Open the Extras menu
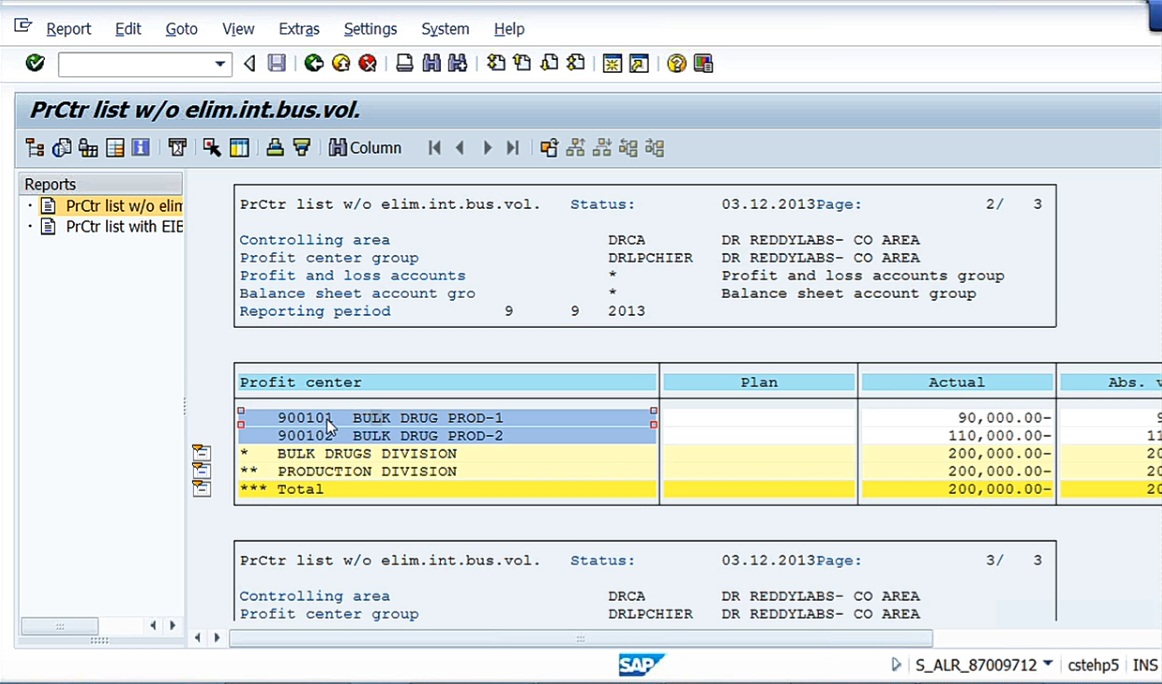The height and width of the screenshot is (684, 1162). (299, 29)
